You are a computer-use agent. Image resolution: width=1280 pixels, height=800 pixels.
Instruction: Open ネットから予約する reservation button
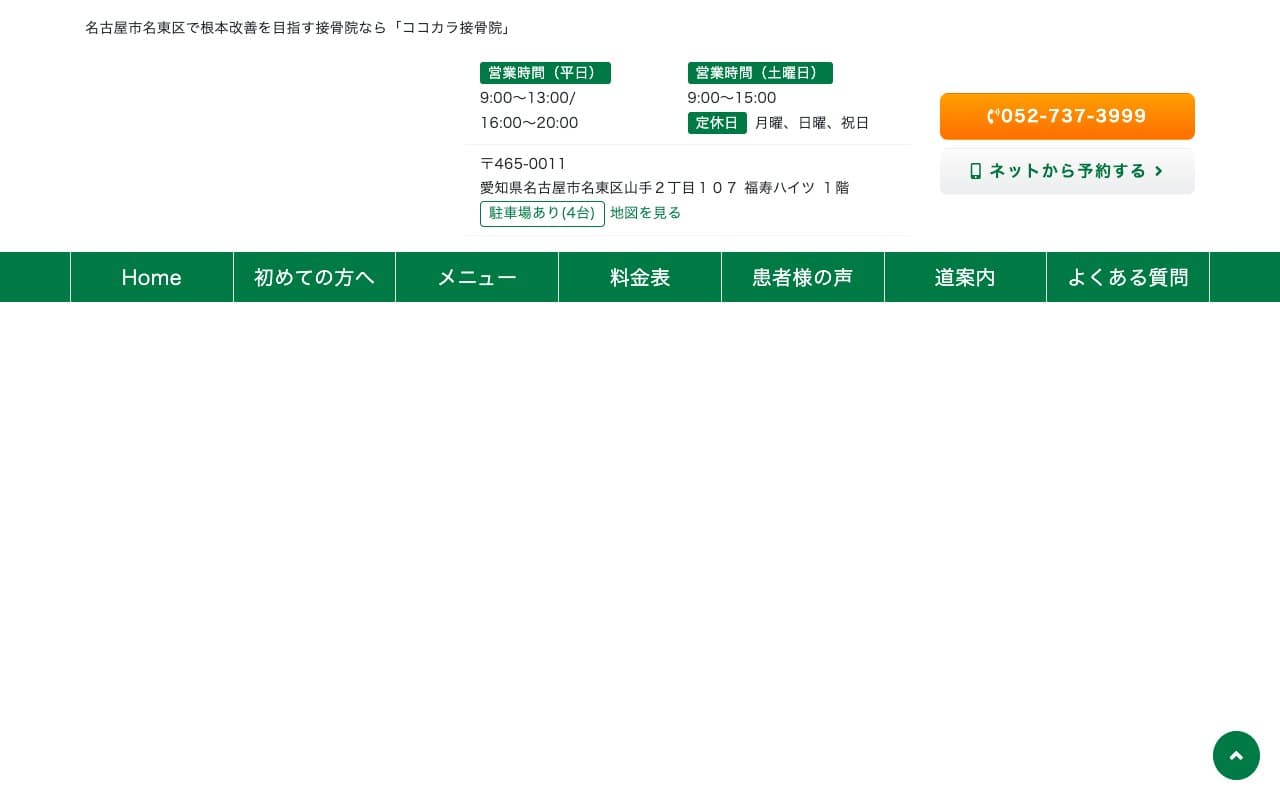1067,171
